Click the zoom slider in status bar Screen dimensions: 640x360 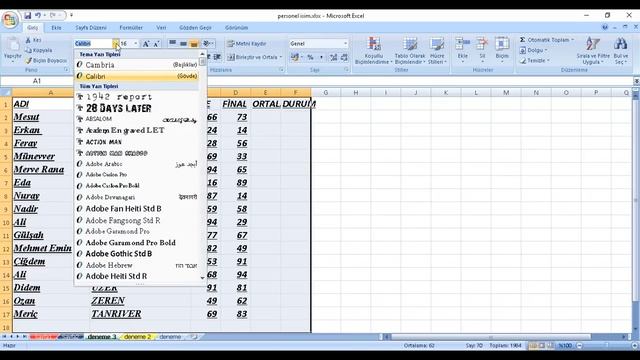606,346
